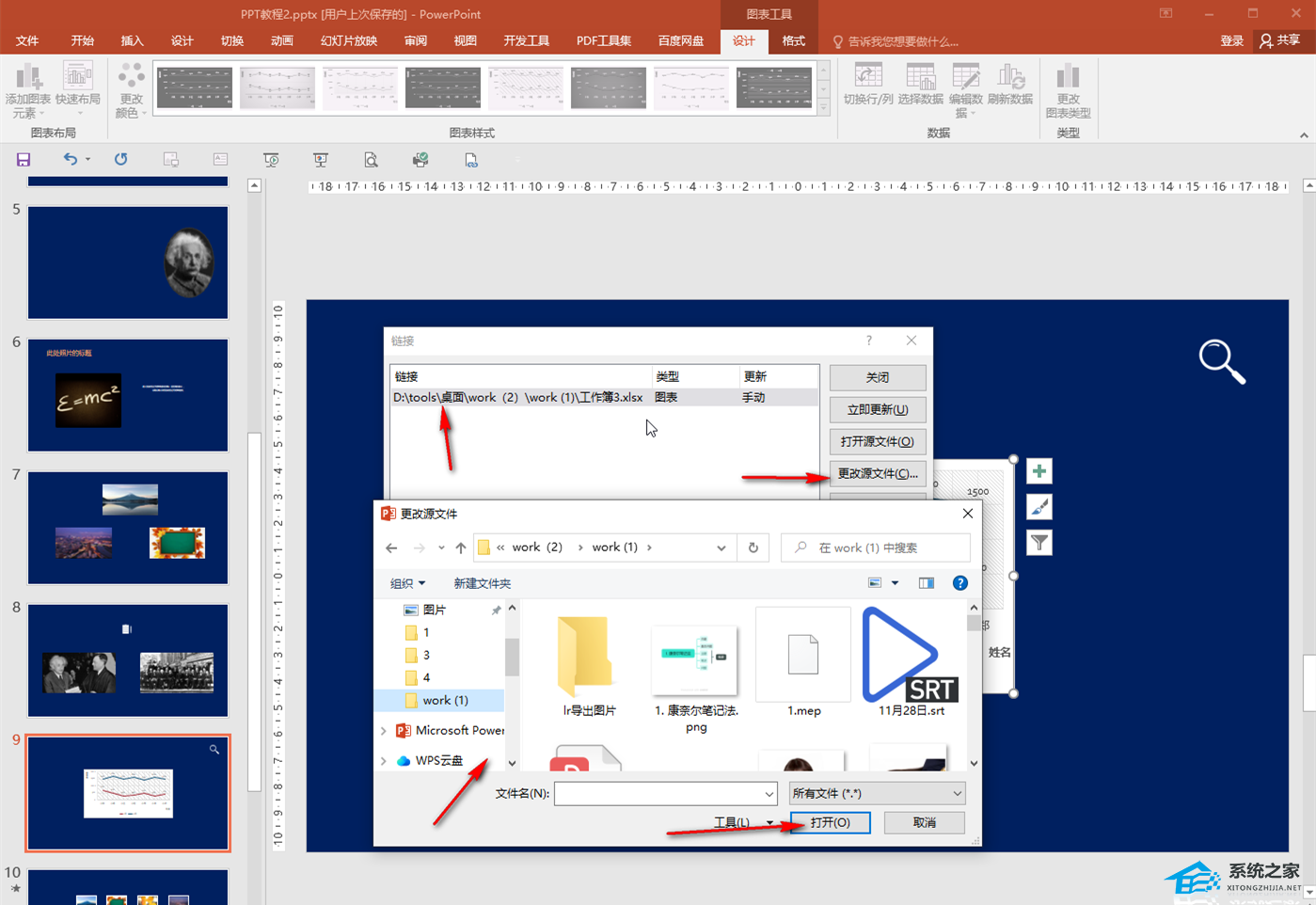Viewport: 1316px width, 905px height.
Task: Click the chart filters funnel icon
Action: [1039, 543]
